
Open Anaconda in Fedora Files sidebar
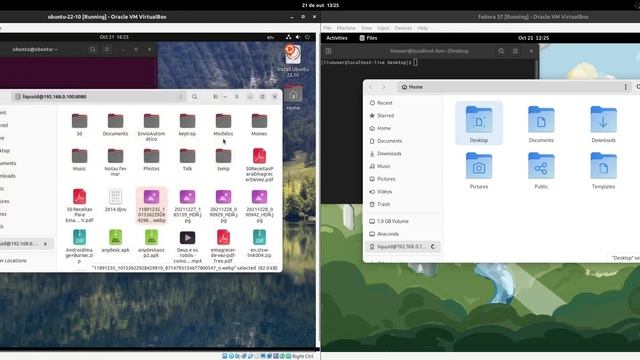pos(402,234)
